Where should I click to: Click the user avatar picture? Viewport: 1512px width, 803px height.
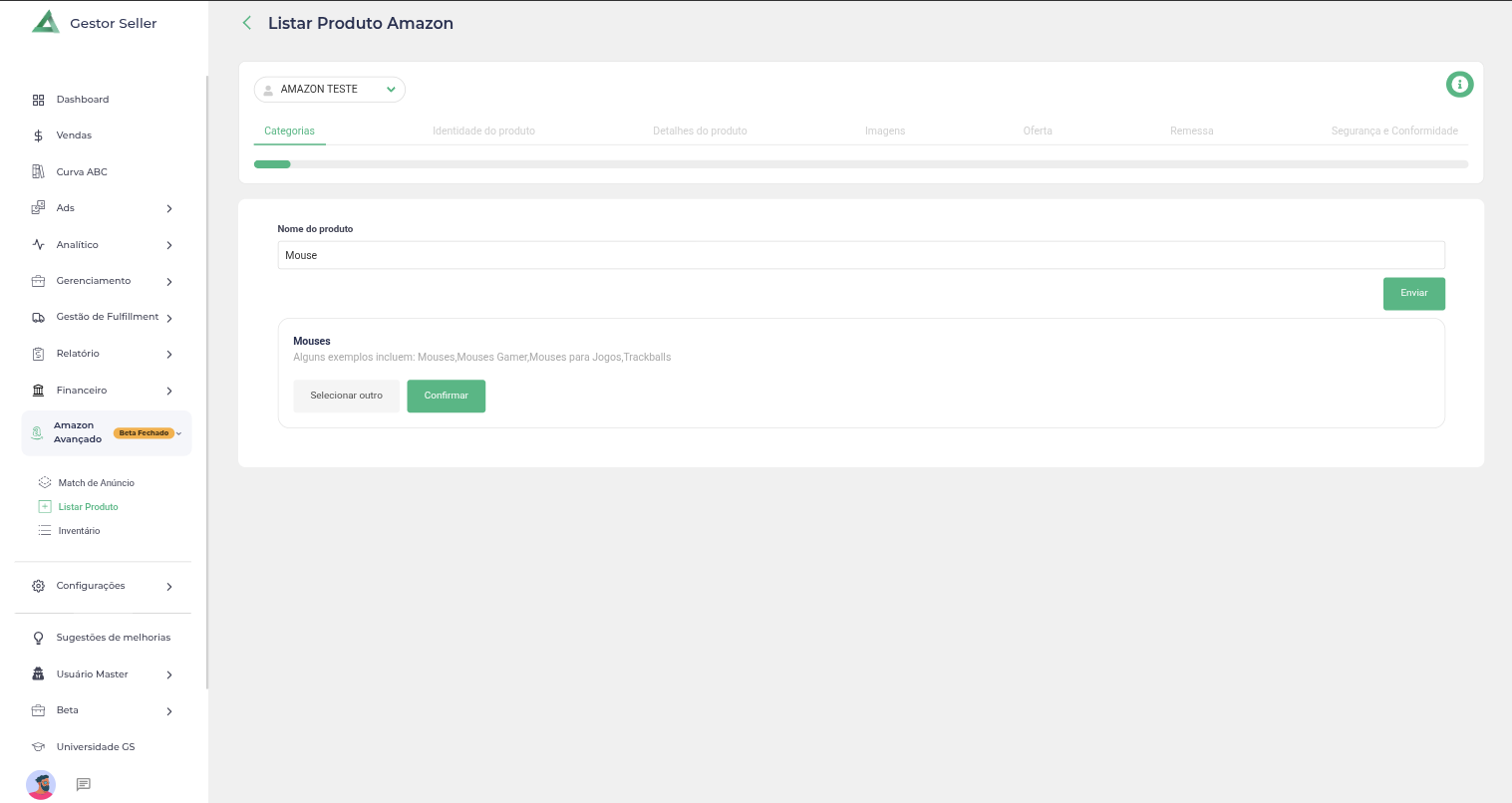pyautogui.click(x=41, y=785)
